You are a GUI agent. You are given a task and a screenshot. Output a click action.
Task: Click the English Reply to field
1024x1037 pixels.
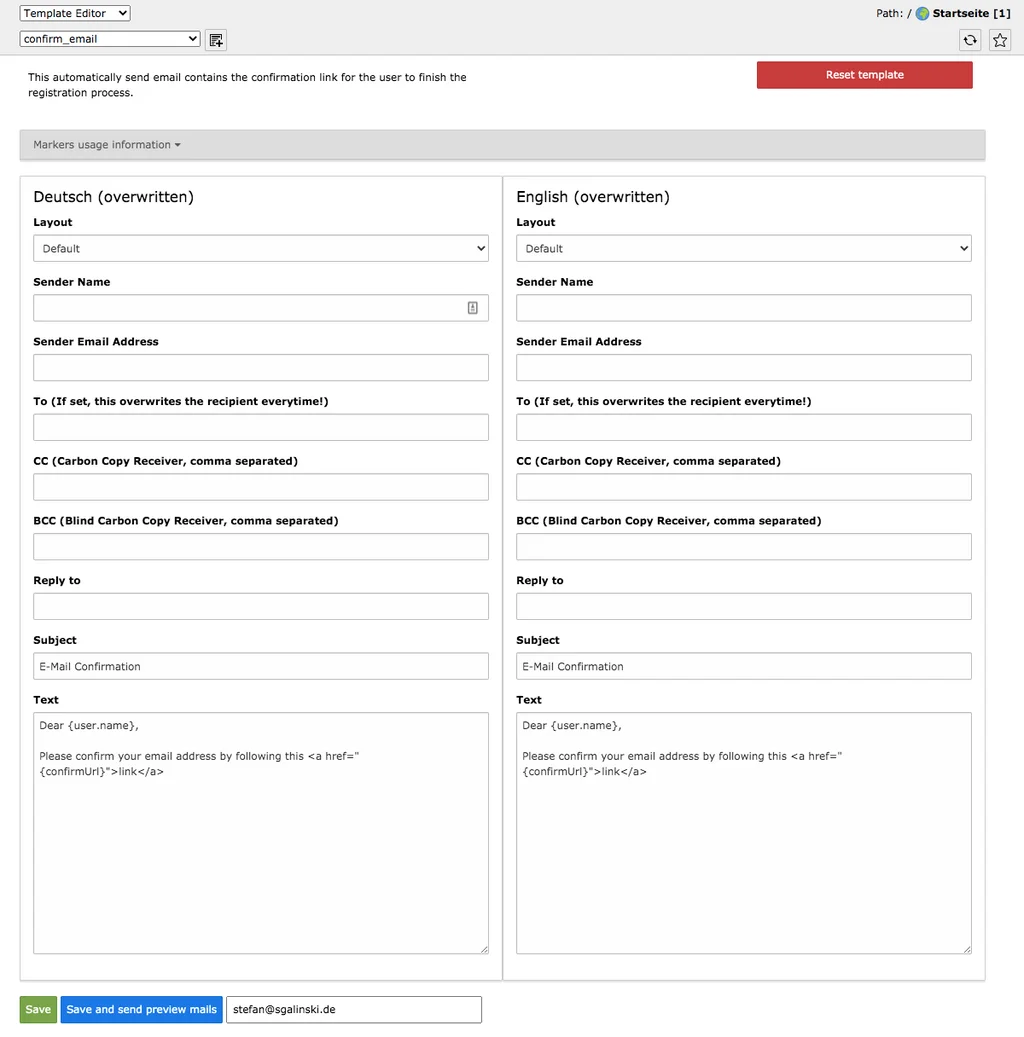[743, 606]
